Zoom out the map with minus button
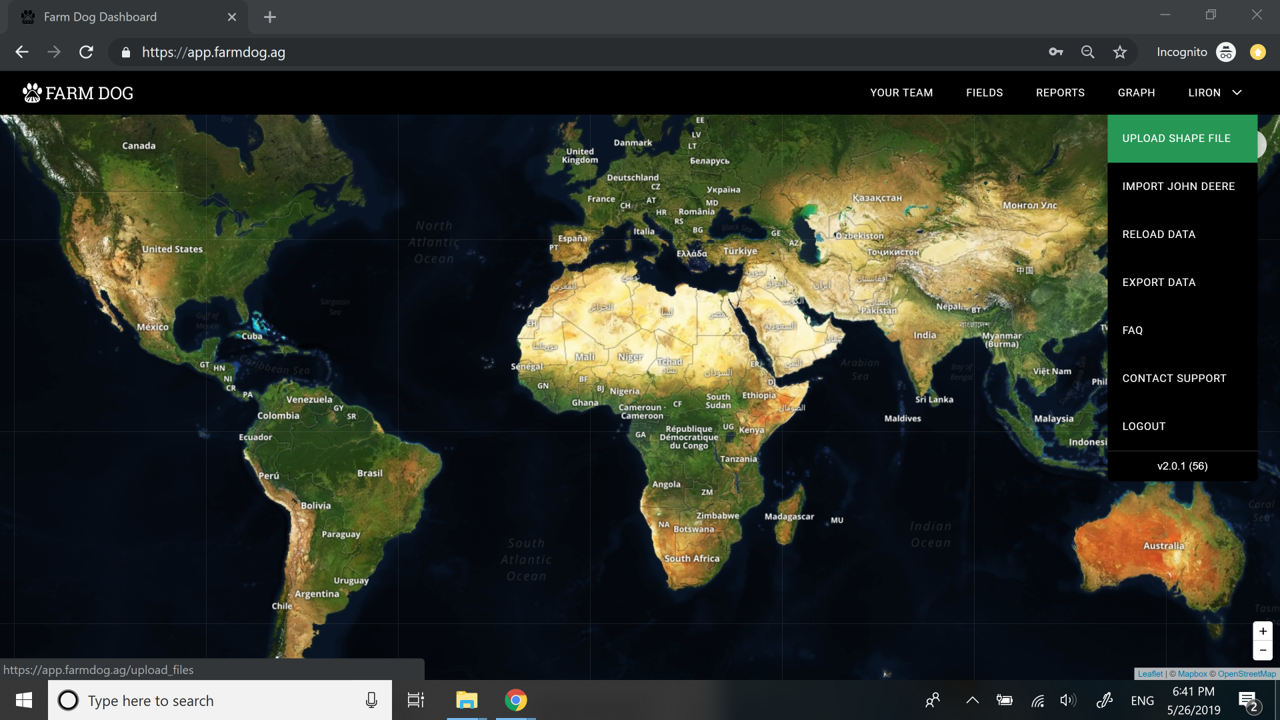The height and width of the screenshot is (720, 1280). click(1263, 651)
